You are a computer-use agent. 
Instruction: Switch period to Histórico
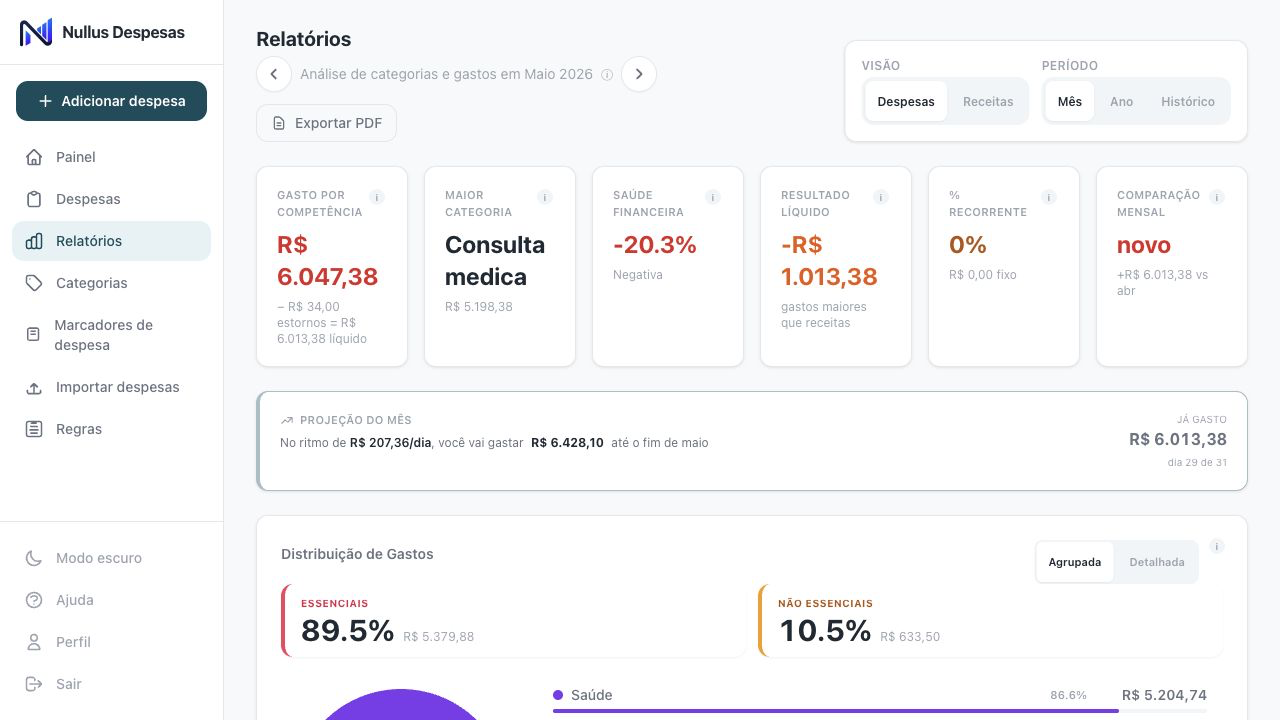pyautogui.click(x=1188, y=101)
